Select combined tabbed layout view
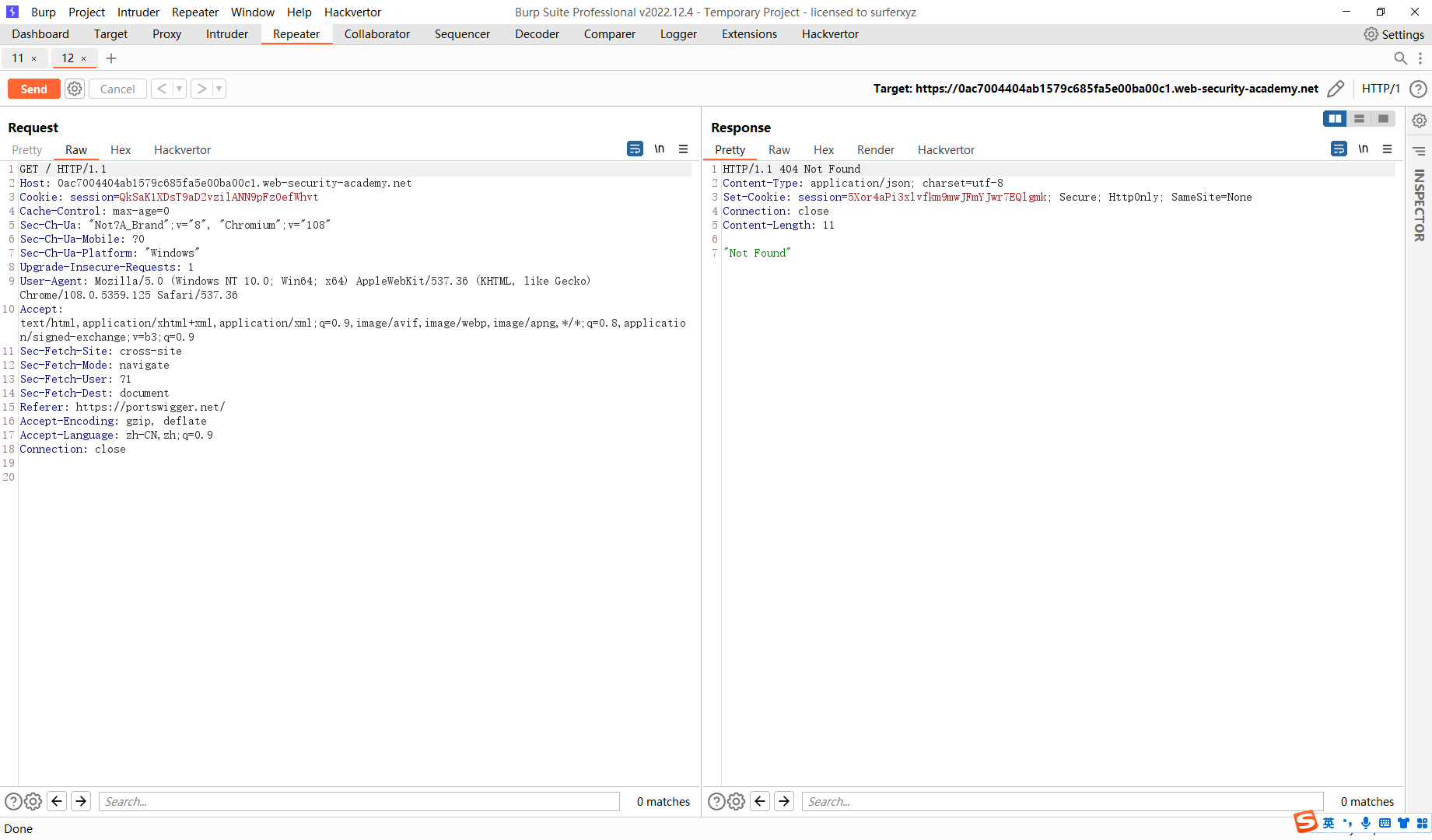1432x840 pixels. coord(1383,119)
